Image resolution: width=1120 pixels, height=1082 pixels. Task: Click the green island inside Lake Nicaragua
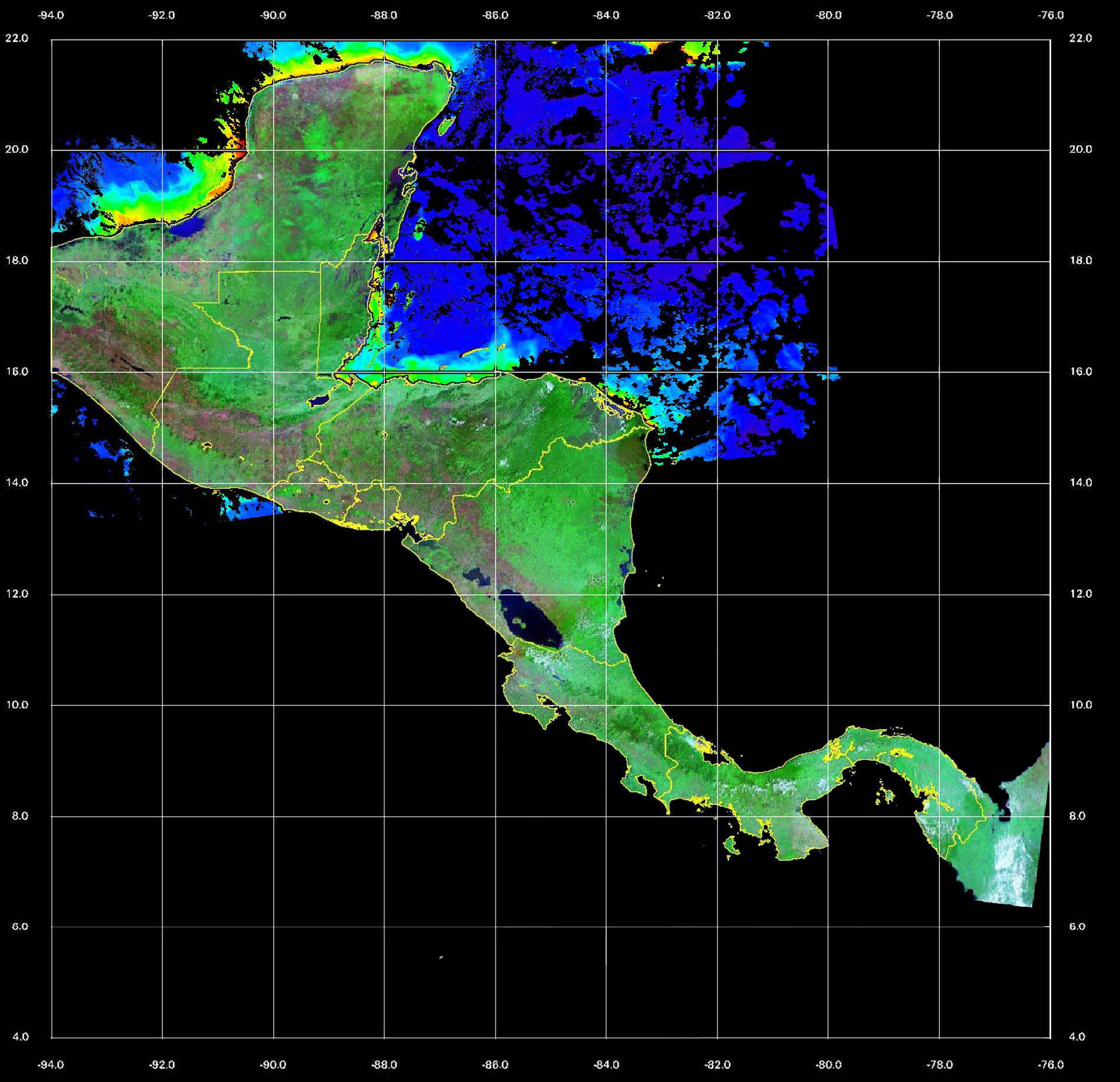tap(520, 621)
